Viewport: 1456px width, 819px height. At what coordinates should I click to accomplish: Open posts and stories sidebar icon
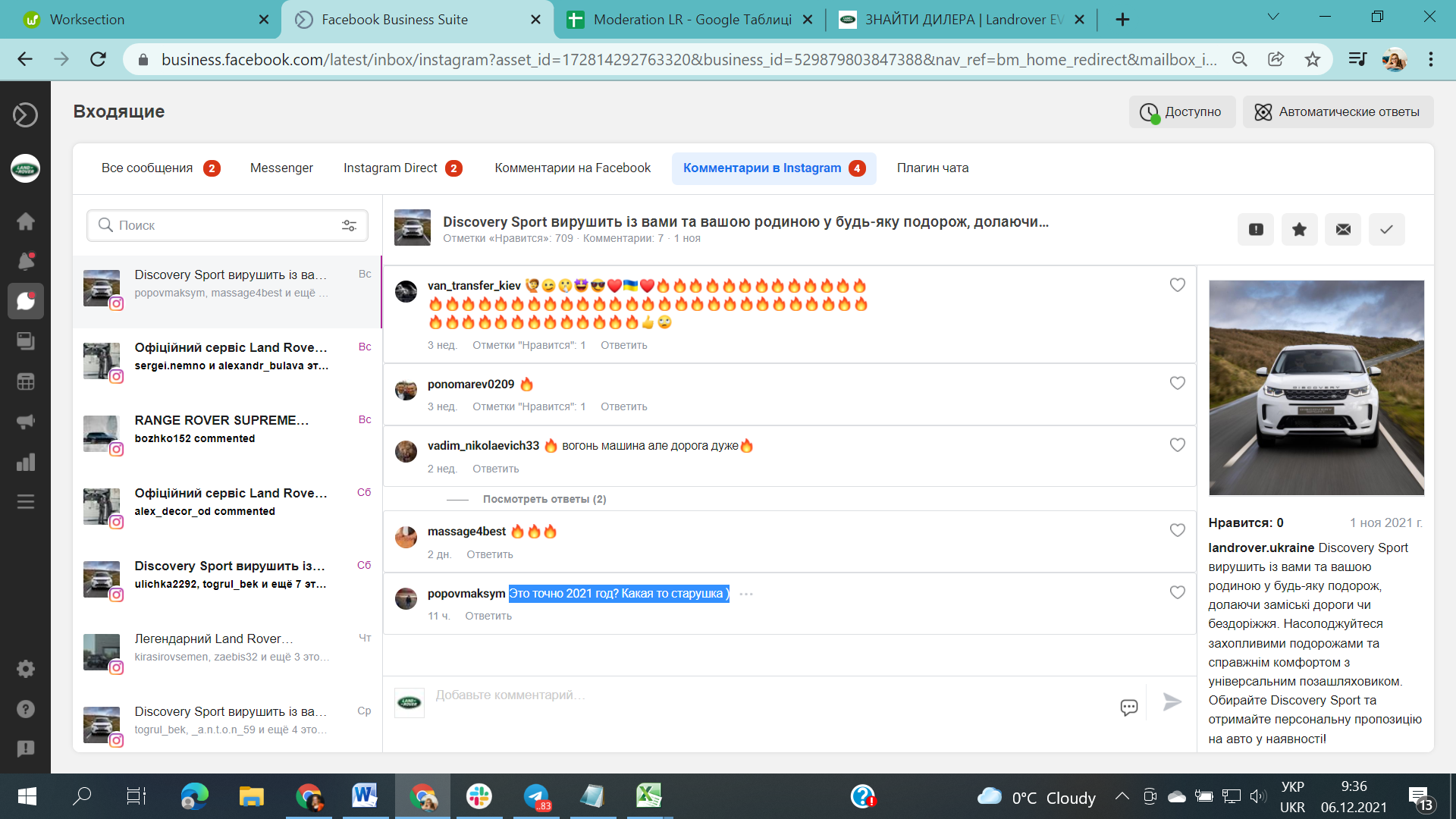click(x=26, y=341)
